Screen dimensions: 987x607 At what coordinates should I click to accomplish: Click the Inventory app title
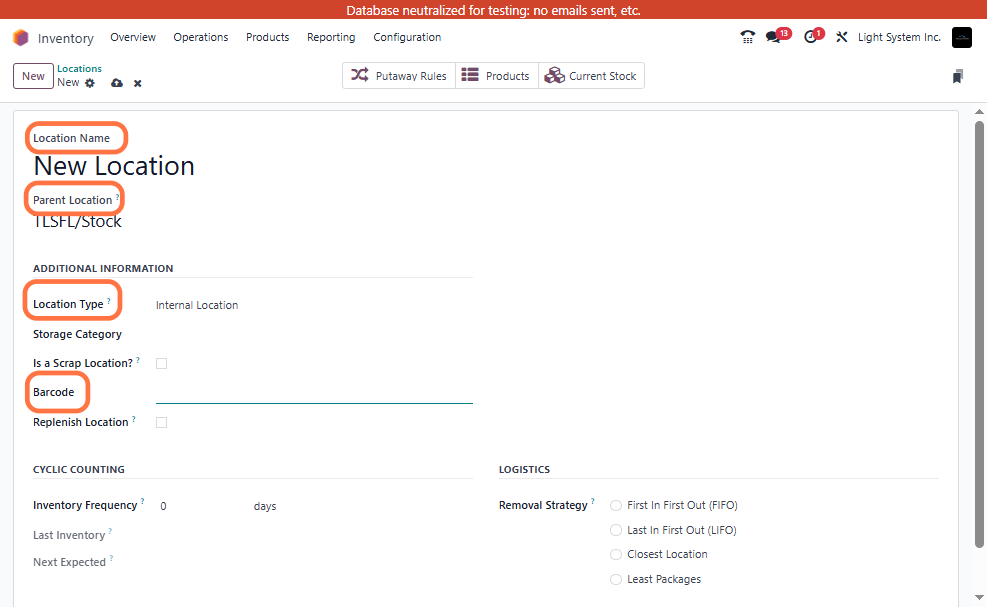click(x=65, y=38)
